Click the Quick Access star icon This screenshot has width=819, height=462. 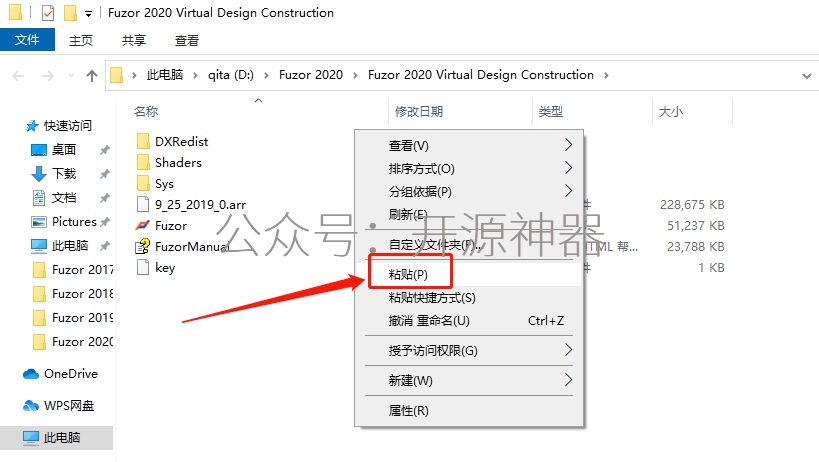[32, 126]
